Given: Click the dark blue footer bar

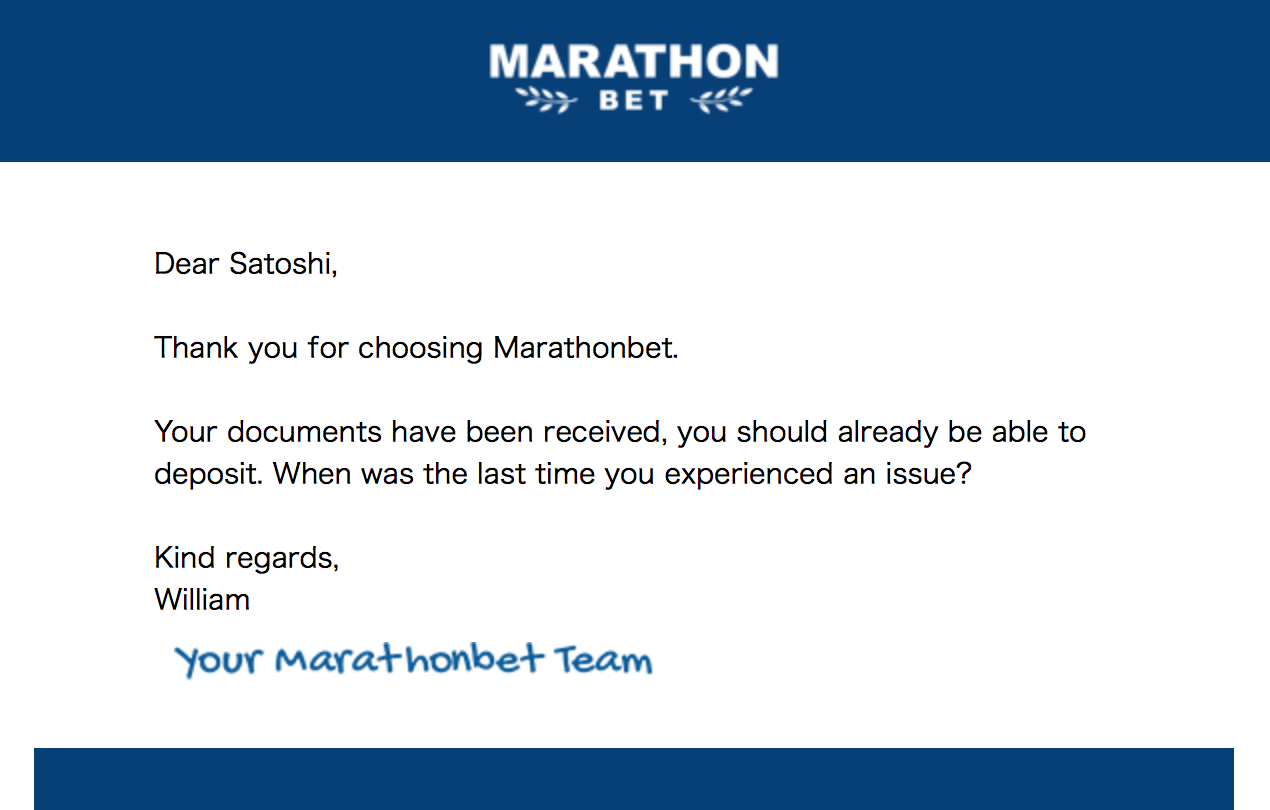Looking at the screenshot, I should tap(634, 779).
